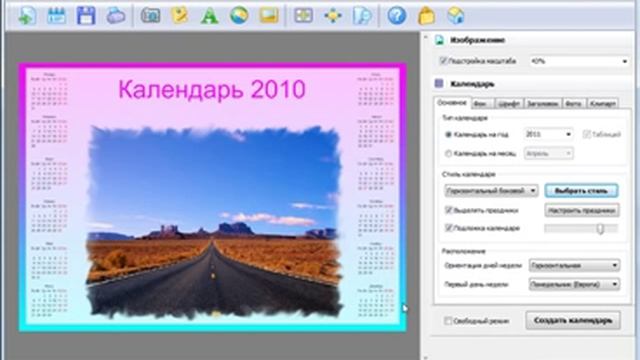
Task: Switch to the Клипарт tab
Action: [602, 104]
